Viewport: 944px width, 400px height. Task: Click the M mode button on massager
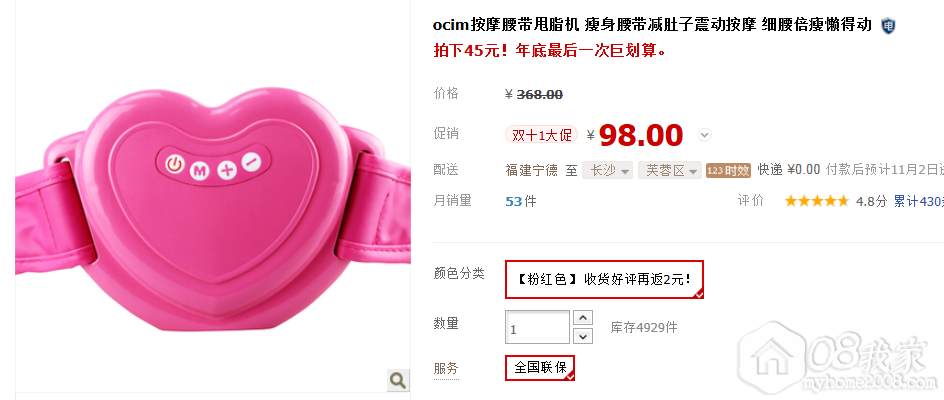[x=199, y=171]
